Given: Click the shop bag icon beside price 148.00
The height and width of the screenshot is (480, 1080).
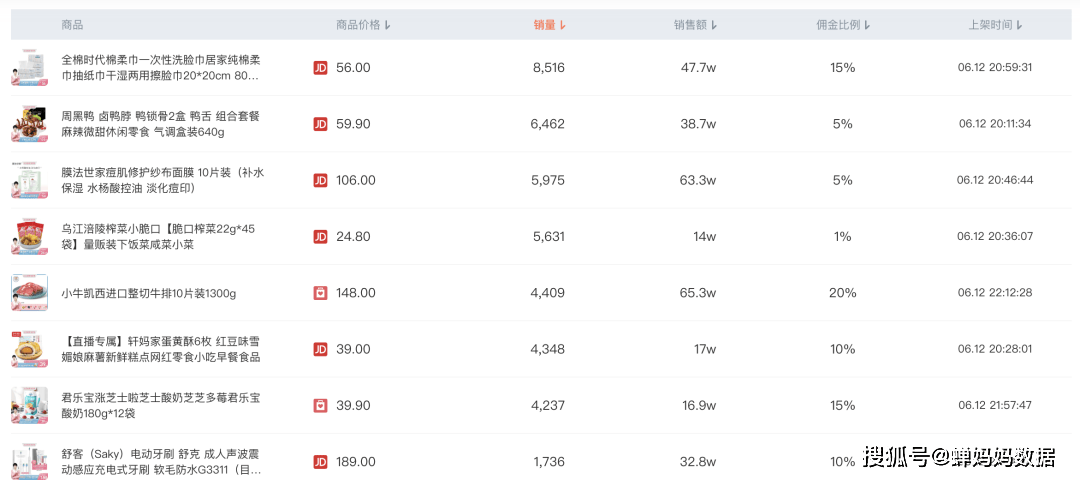Looking at the screenshot, I should click(x=320, y=293).
